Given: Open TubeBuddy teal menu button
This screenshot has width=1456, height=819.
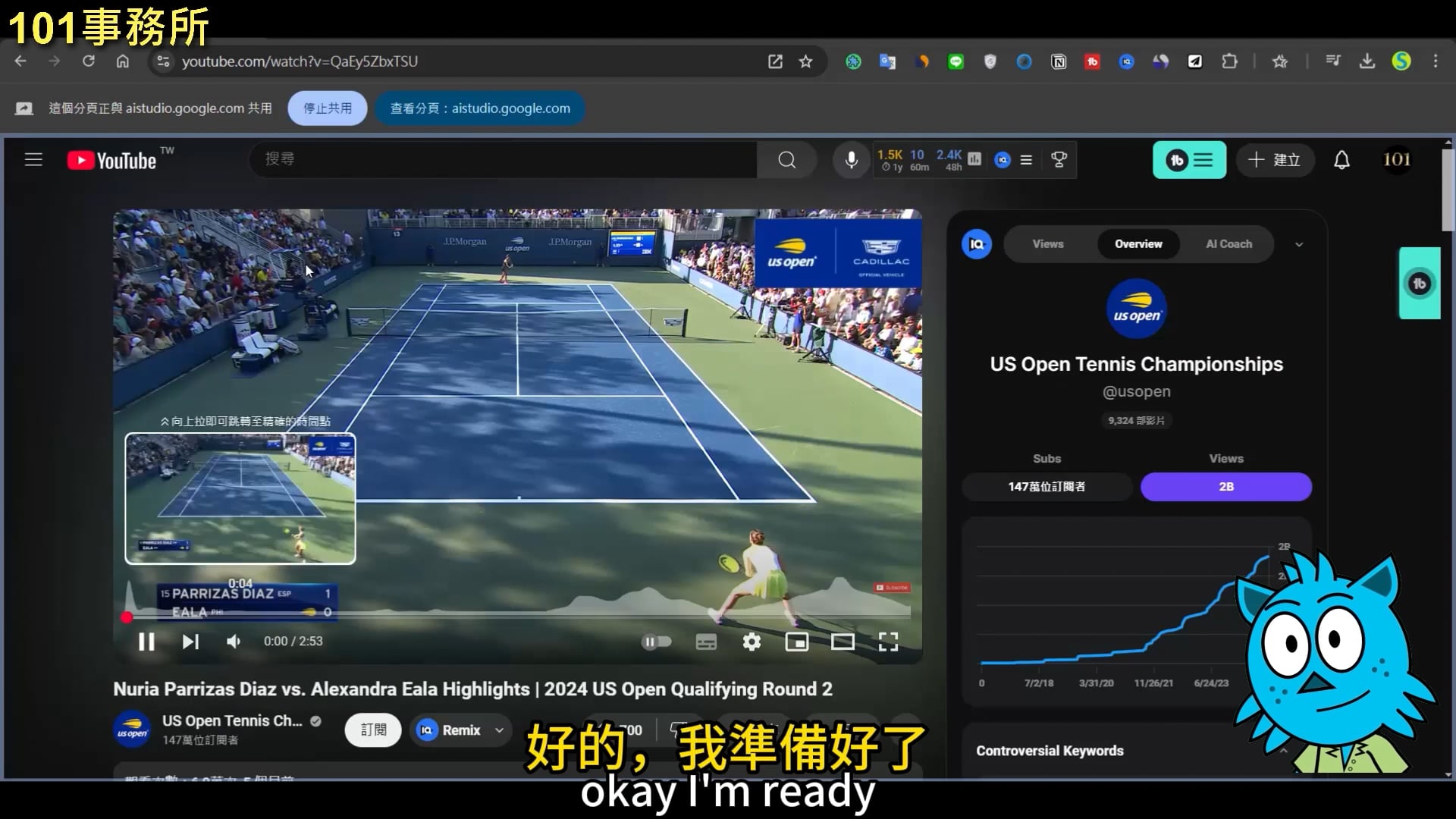Looking at the screenshot, I should (1189, 160).
